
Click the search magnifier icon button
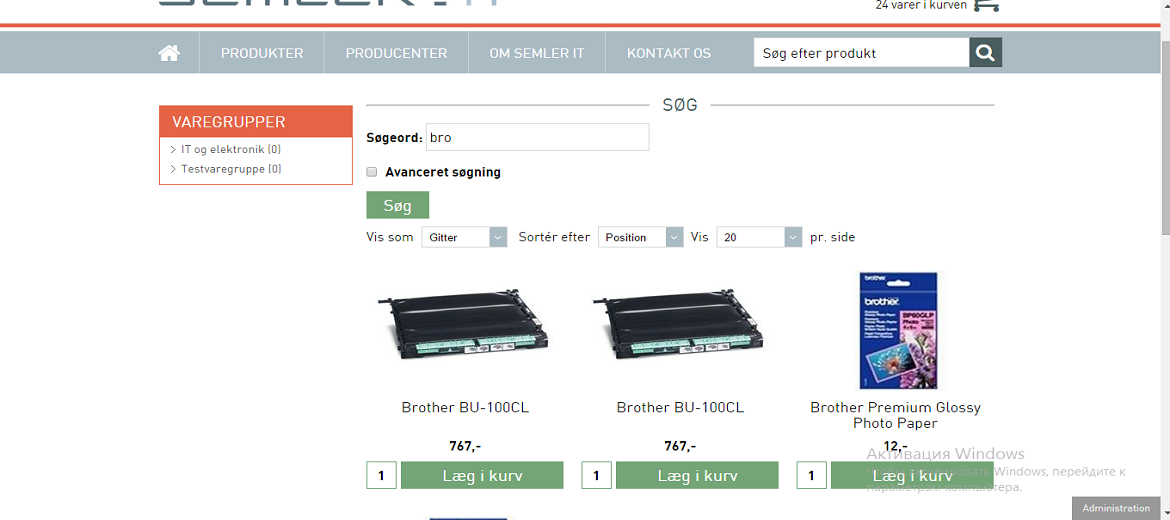tap(985, 53)
